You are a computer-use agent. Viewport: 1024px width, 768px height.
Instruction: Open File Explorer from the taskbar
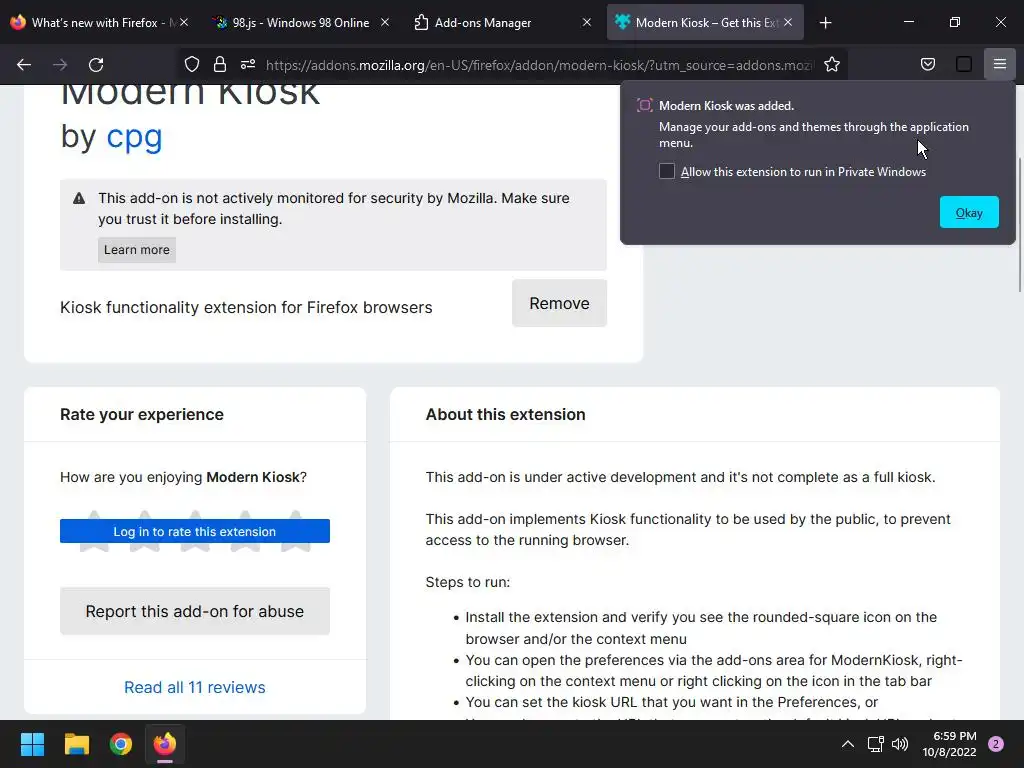click(x=76, y=744)
